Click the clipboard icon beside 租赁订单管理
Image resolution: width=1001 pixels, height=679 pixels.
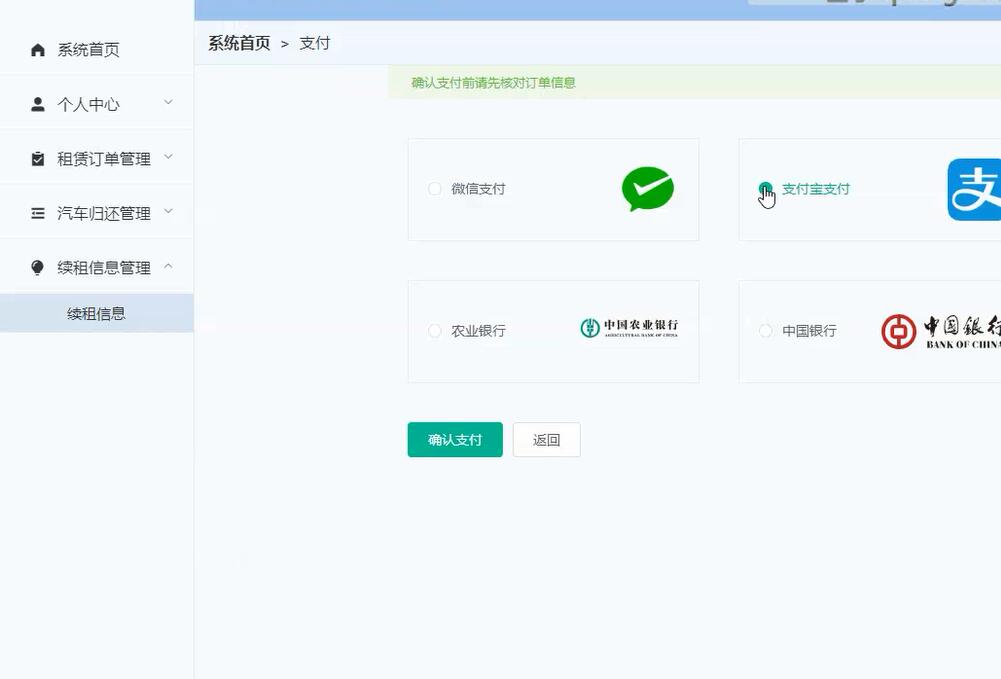[x=38, y=158]
